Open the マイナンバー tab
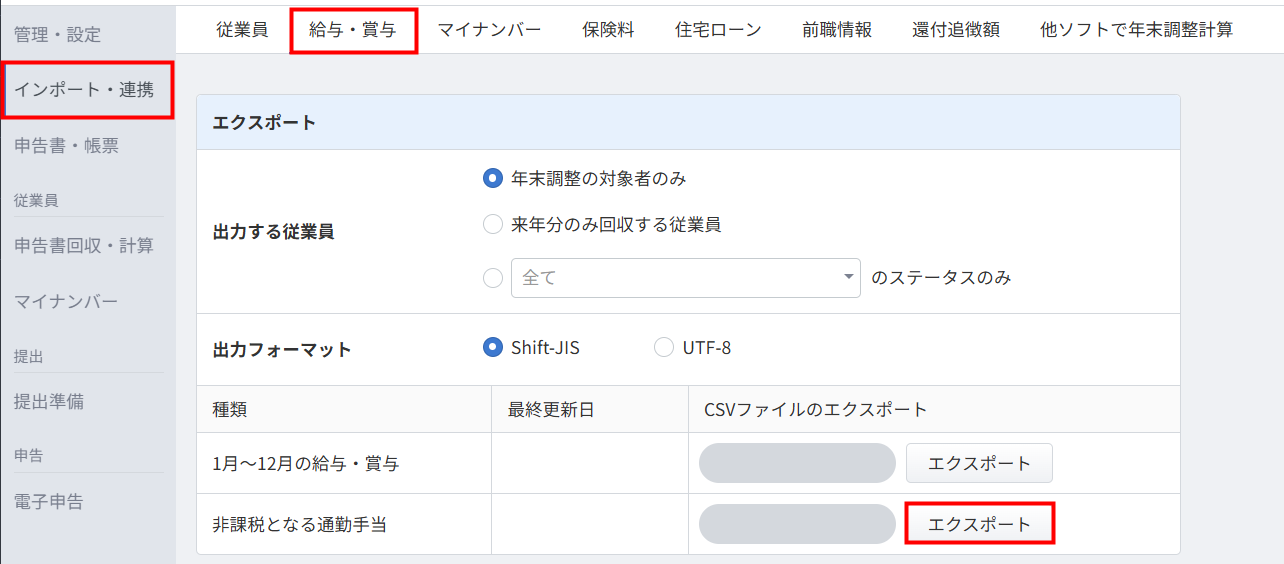Image resolution: width=1284 pixels, height=564 pixels. pyautogui.click(x=489, y=30)
